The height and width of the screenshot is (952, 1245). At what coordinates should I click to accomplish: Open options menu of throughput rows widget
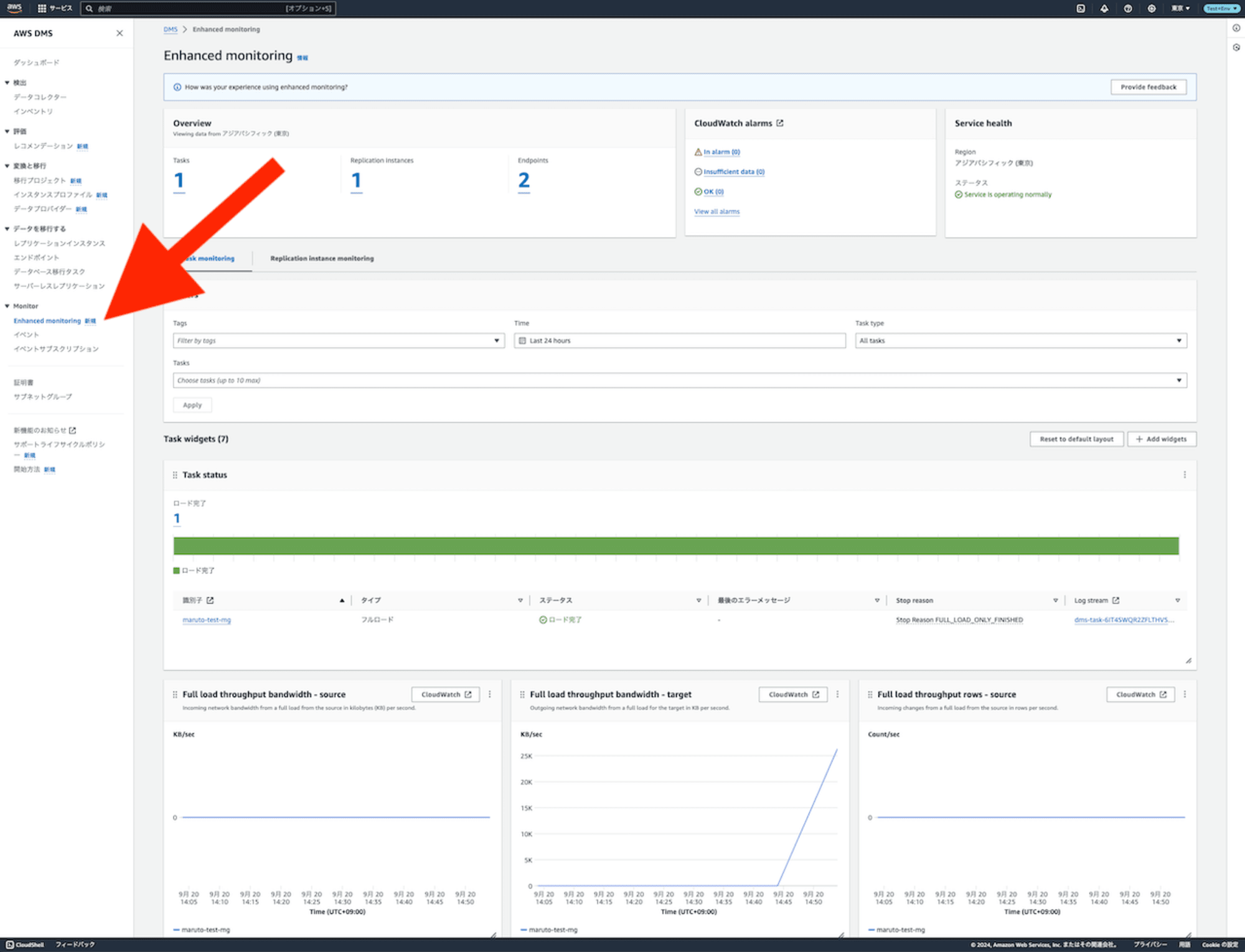click(x=1185, y=694)
